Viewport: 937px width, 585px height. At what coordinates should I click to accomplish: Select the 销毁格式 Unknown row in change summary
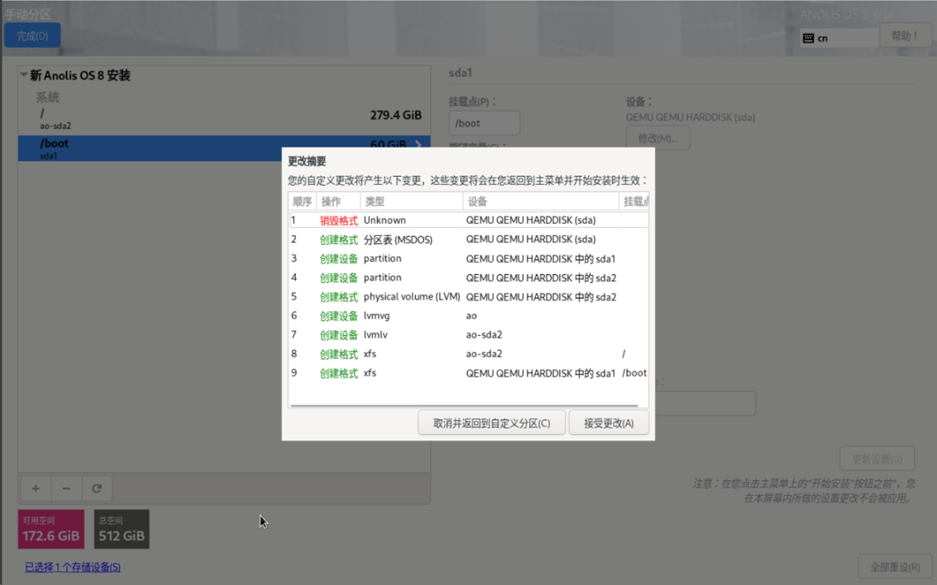(x=450, y=220)
